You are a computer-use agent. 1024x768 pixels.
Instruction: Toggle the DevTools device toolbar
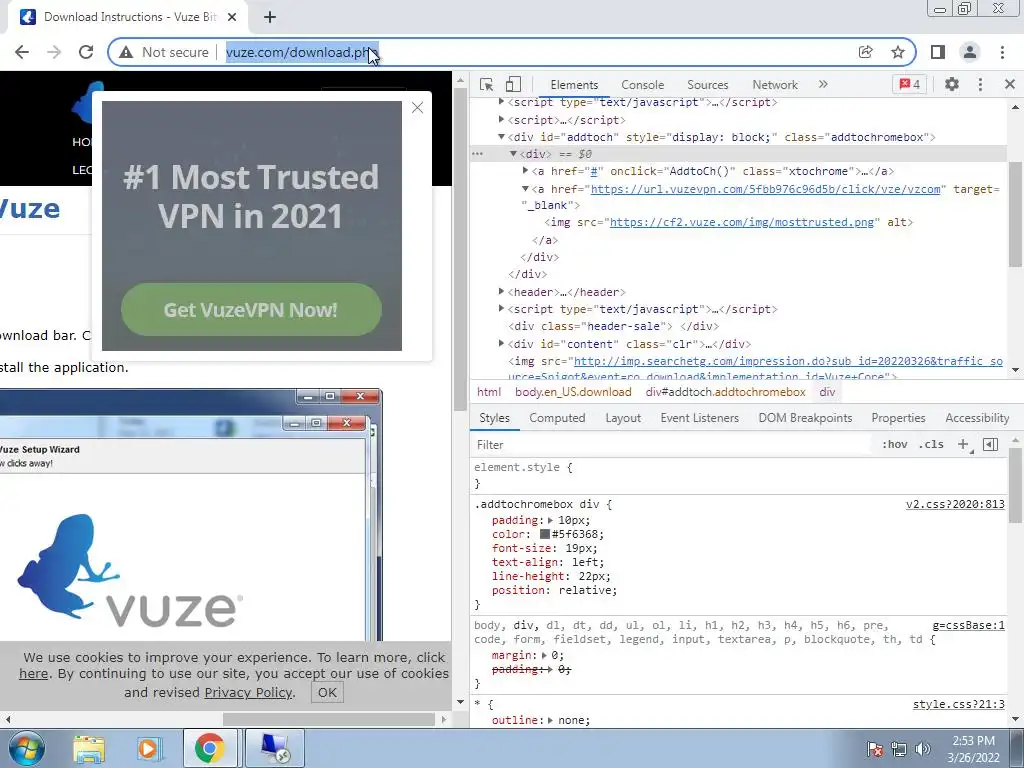[x=513, y=84]
